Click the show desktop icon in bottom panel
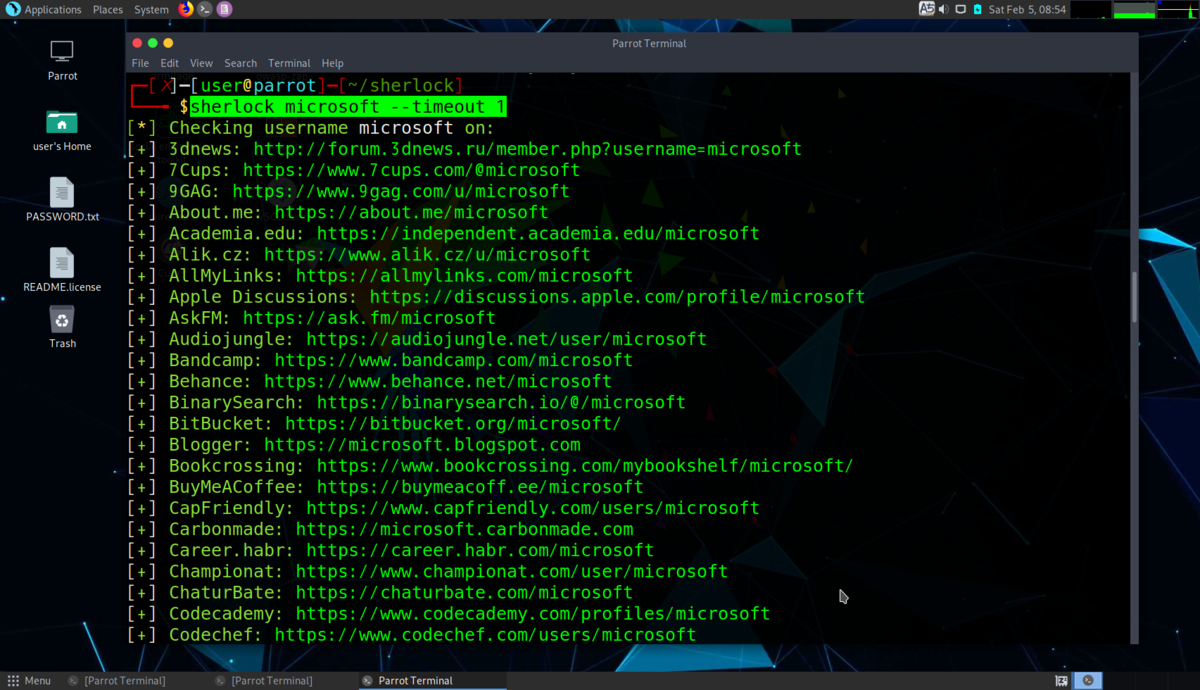 pos(1061,680)
